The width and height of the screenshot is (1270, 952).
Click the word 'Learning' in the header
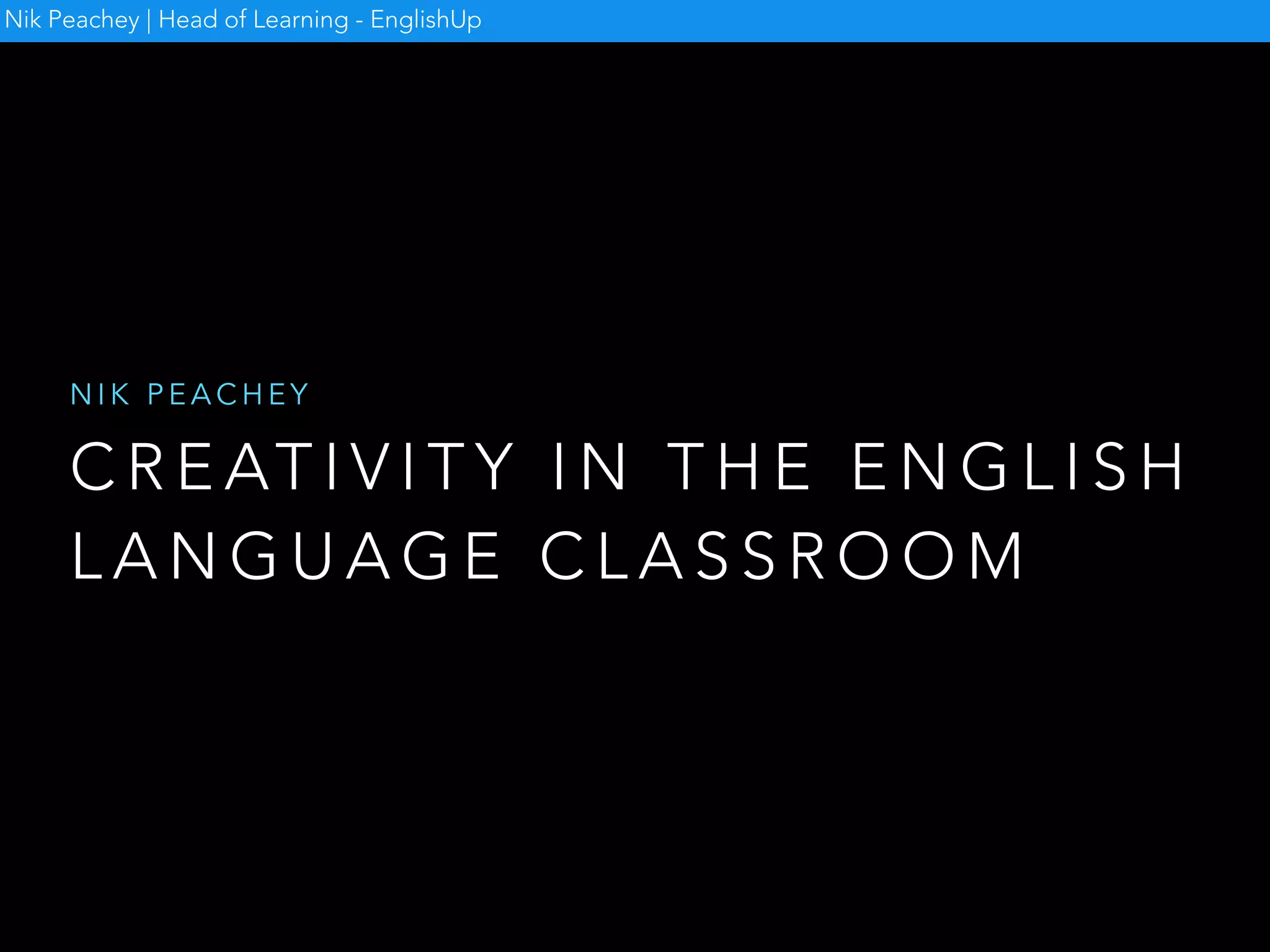[301, 20]
